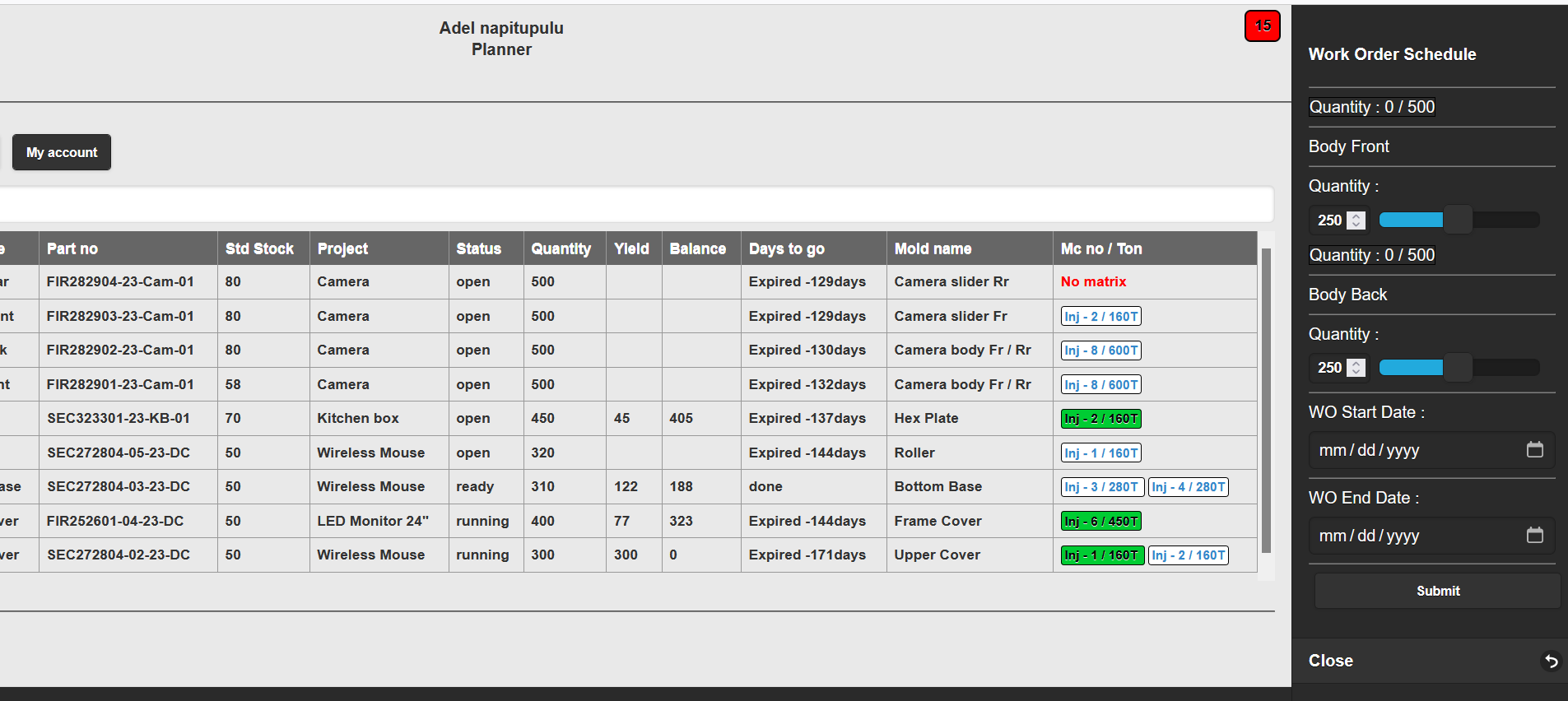This screenshot has height=701, width=1568.
Task: Click the red notification badge showing 15
Action: tap(1262, 26)
